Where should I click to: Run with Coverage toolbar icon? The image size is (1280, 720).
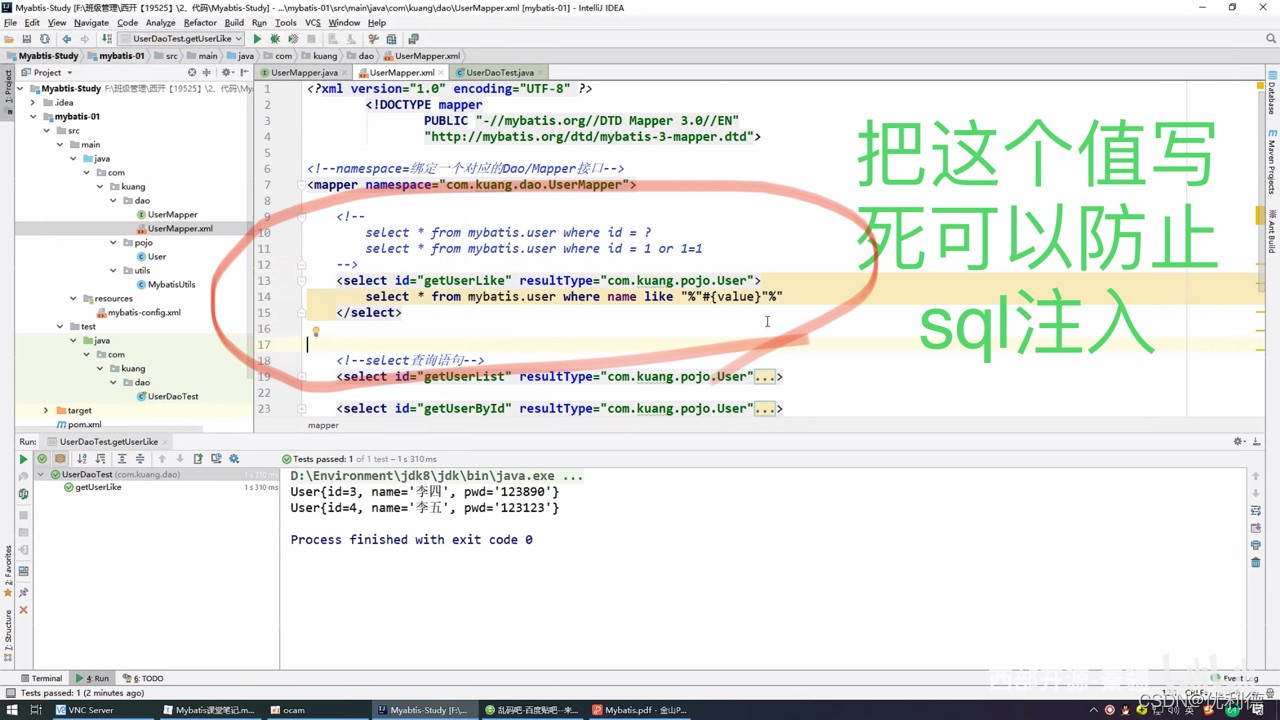pyautogui.click(x=293, y=39)
